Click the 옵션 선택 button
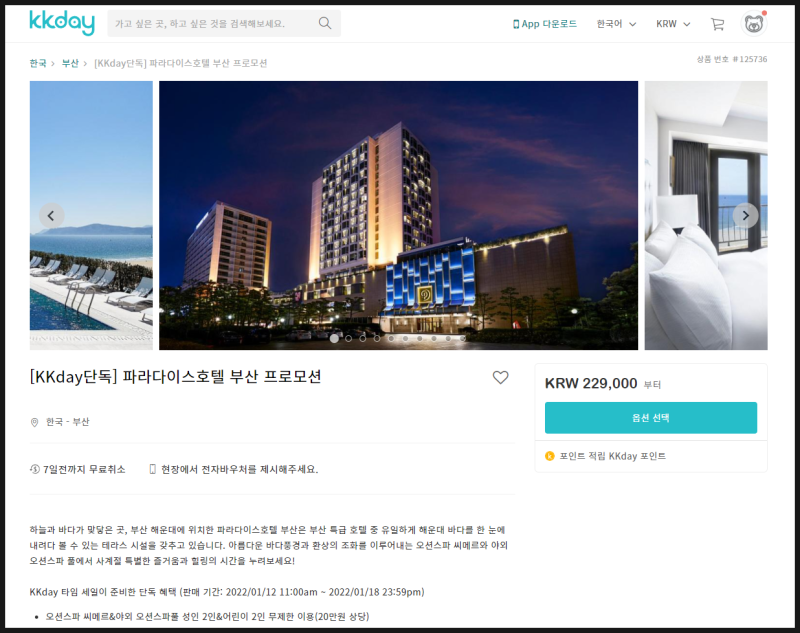Viewport: 800px width, 633px height. tap(651, 418)
